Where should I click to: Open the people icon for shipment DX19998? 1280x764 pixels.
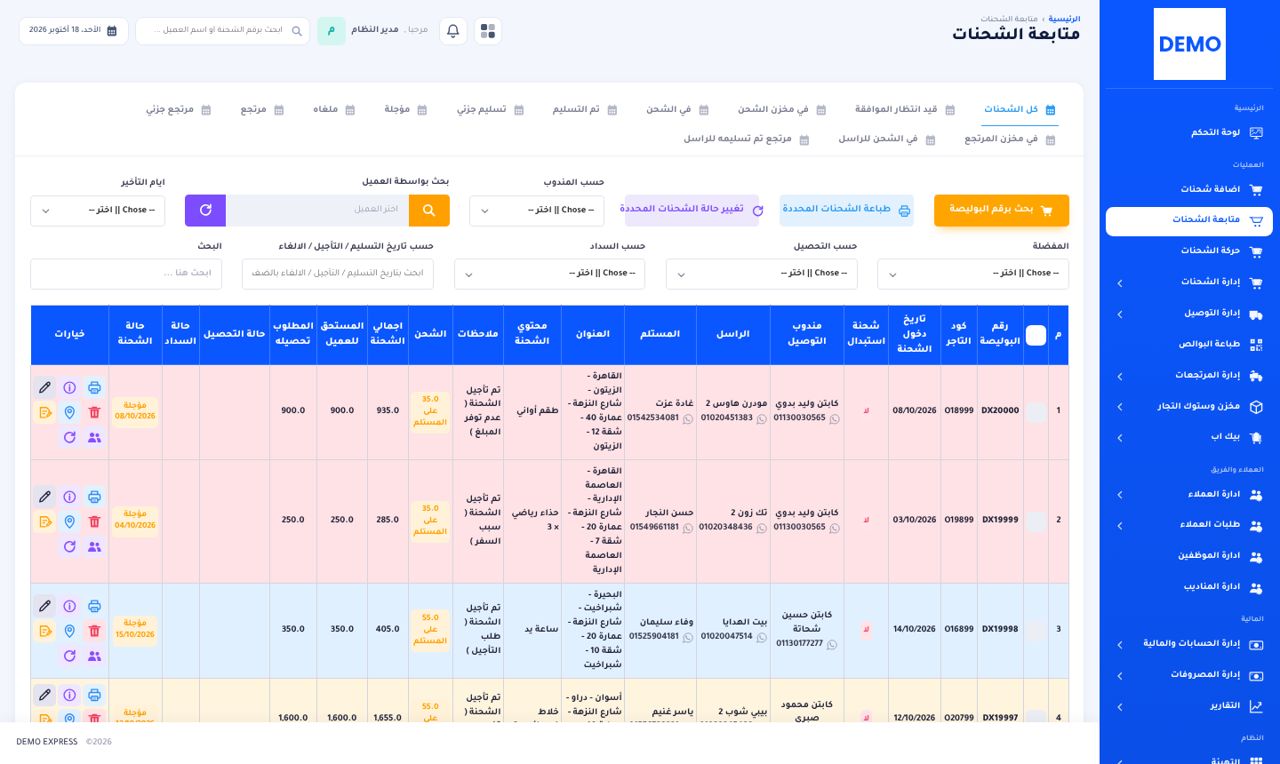(x=94, y=656)
